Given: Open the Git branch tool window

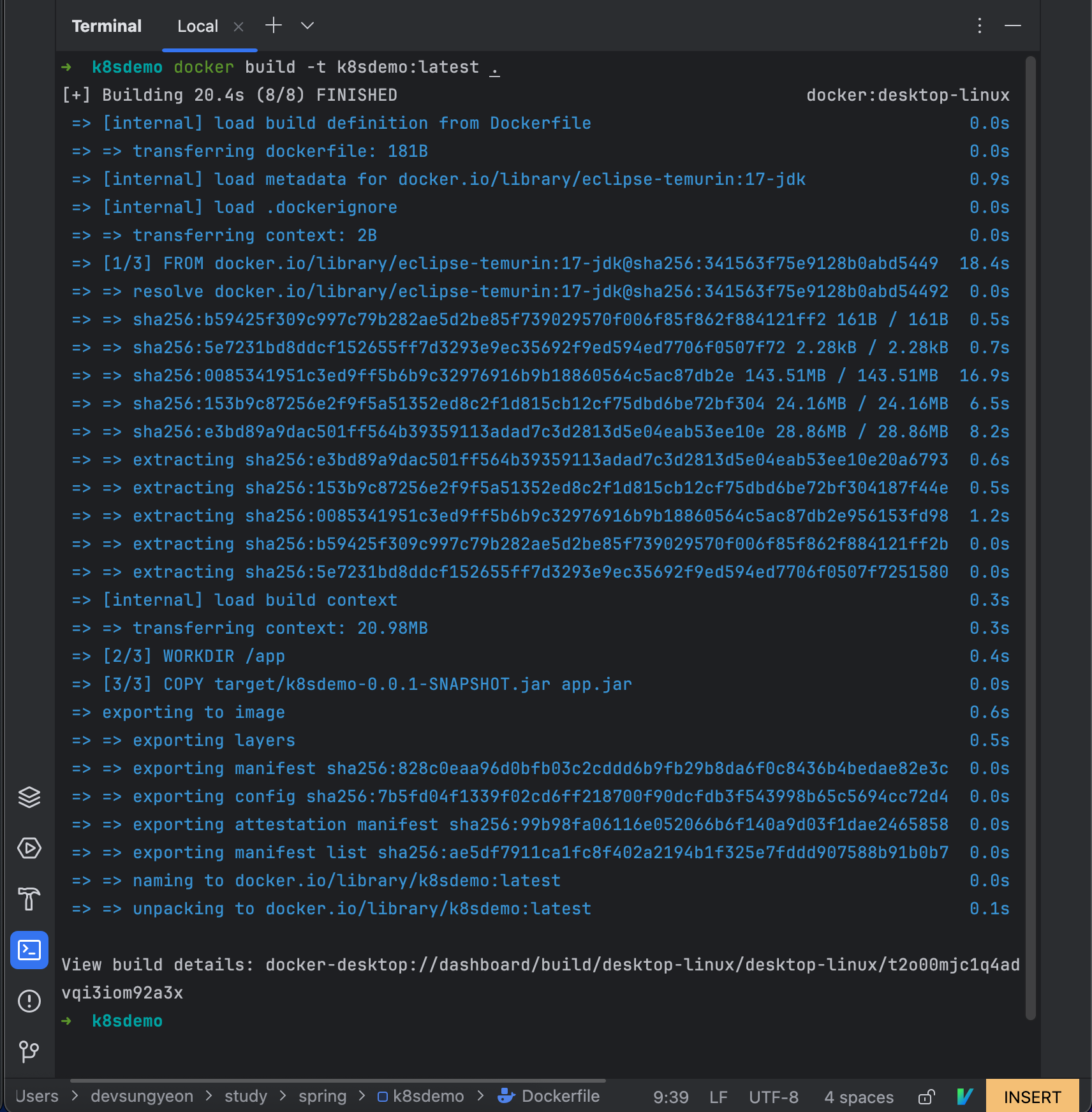Looking at the screenshot, I should pos(29,1051).
